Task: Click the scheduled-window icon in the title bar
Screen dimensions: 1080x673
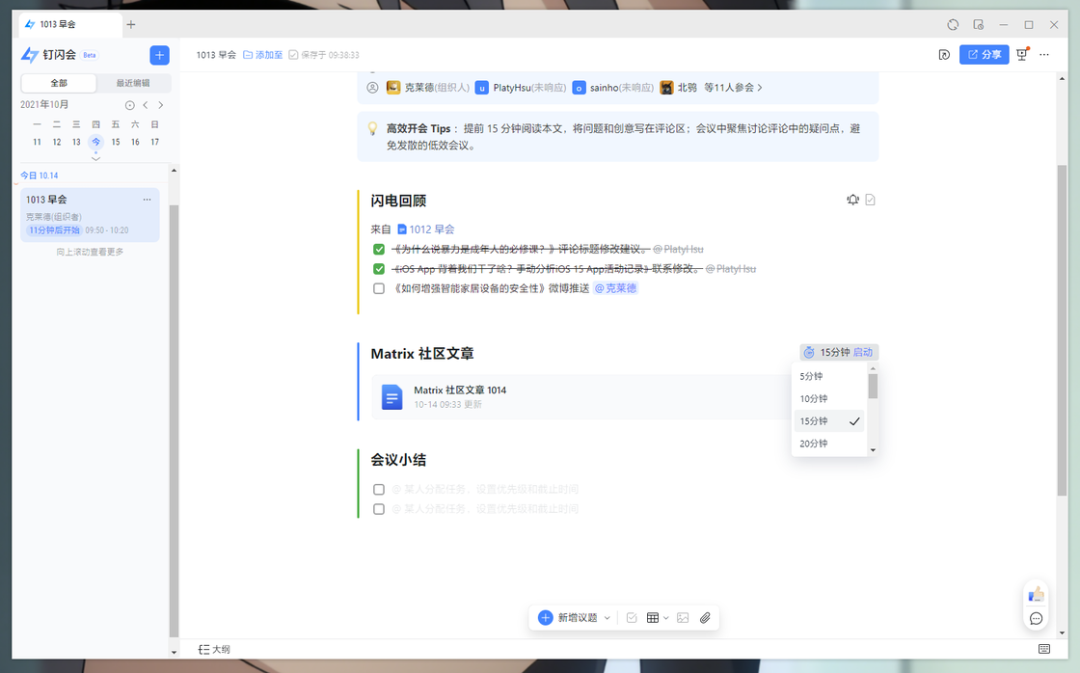Action: 978,24
